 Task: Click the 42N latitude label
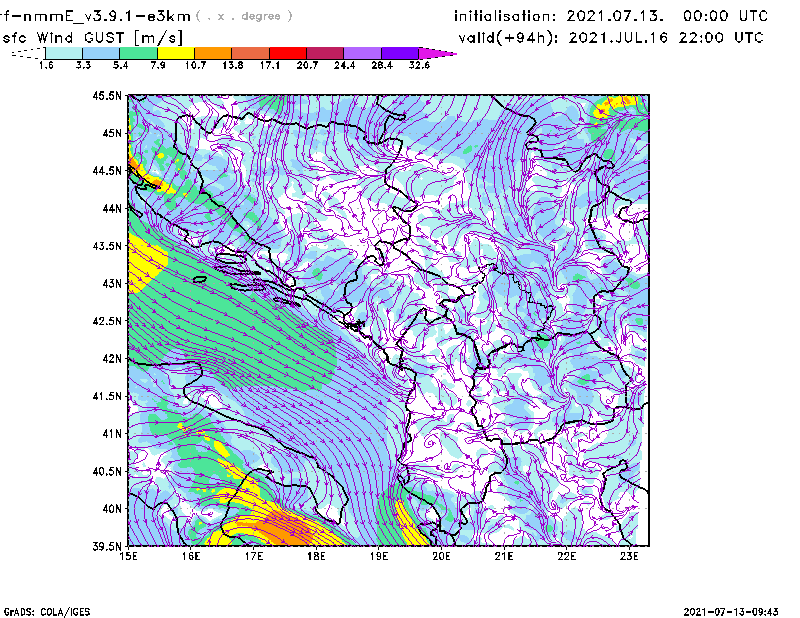pos(112,359)
